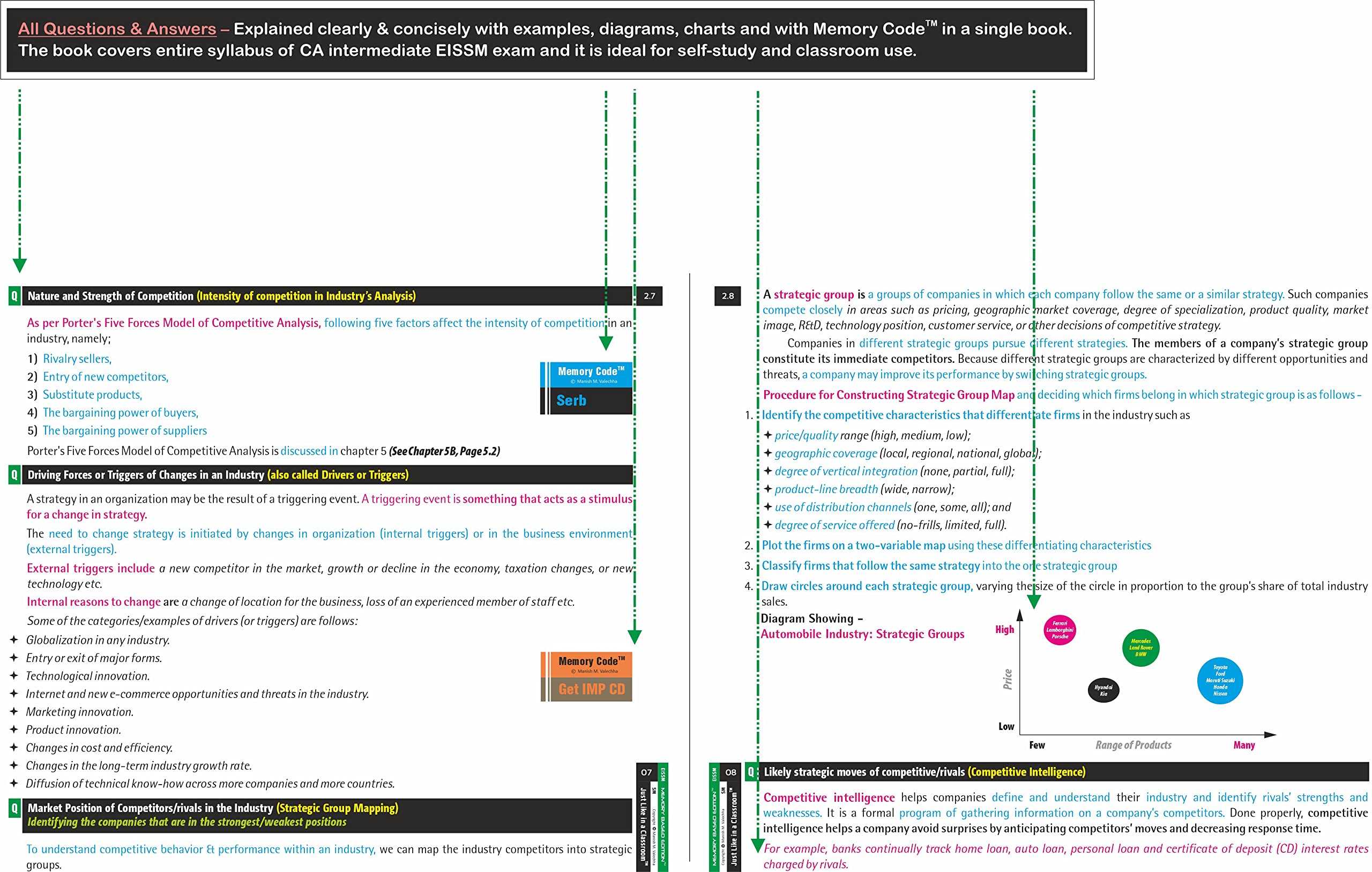Click page number badge 2.7
This screenshot has height=872, width=1372.
point(649,296)
